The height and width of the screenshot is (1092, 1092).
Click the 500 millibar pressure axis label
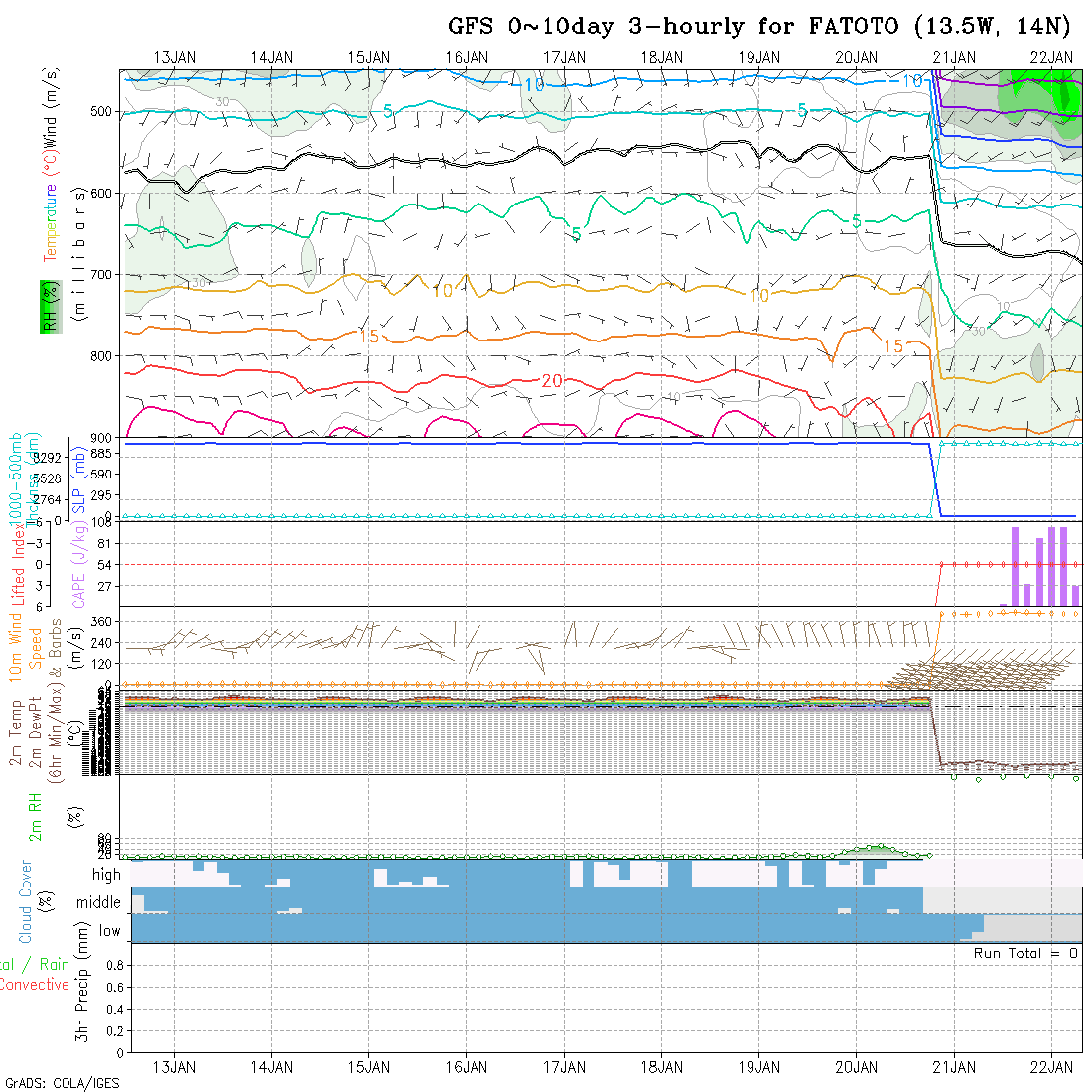103,111
